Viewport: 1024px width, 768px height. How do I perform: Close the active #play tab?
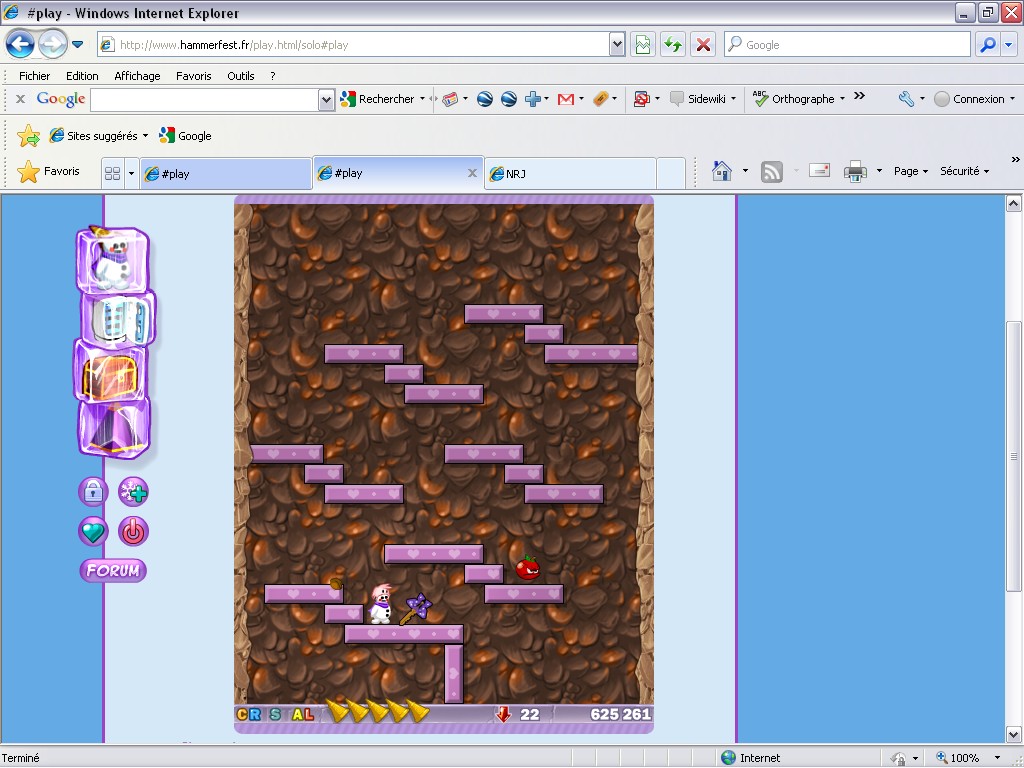[472, 173]
